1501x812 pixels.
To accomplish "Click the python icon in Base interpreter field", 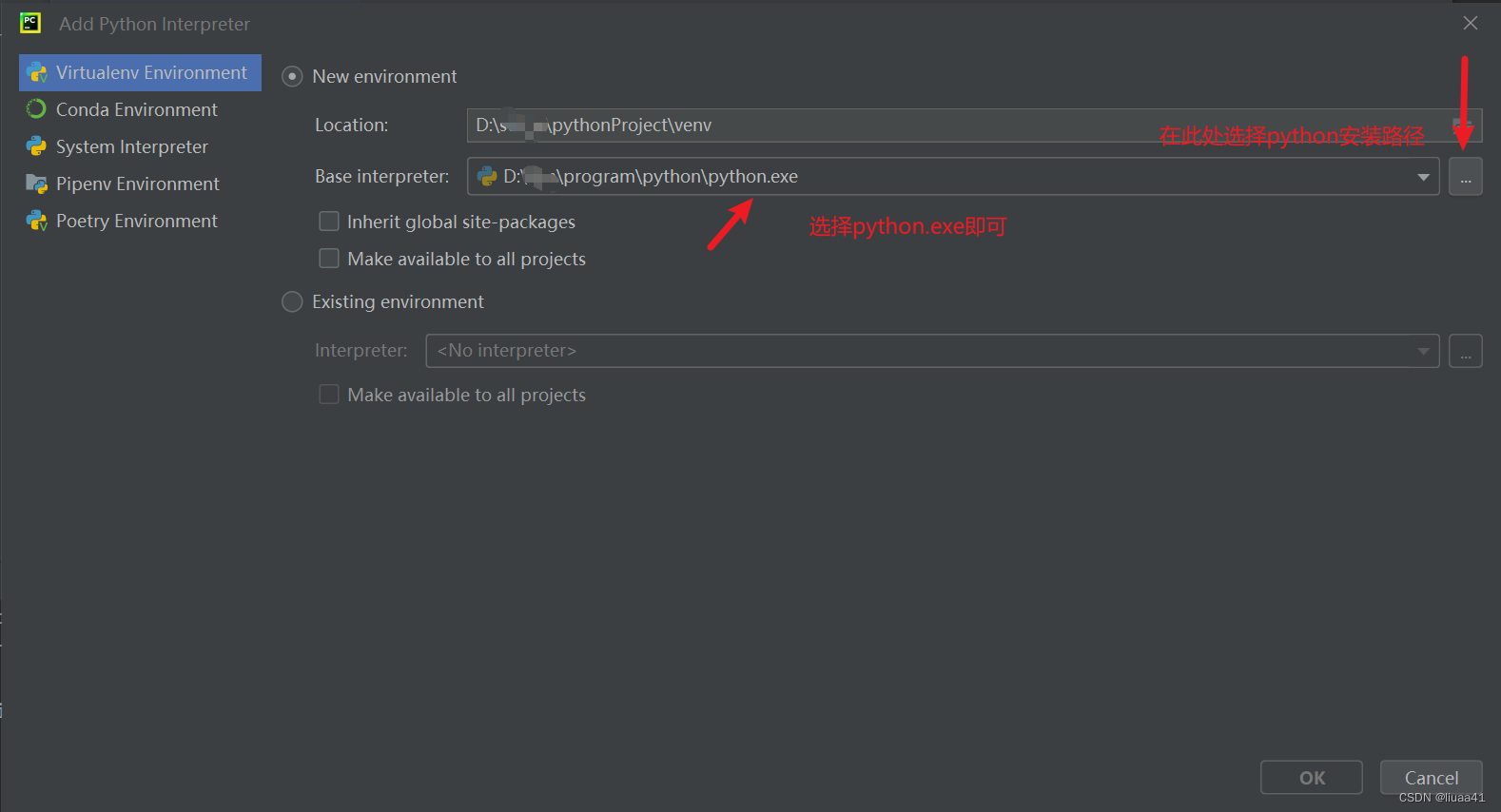I will tap(487, 176).
